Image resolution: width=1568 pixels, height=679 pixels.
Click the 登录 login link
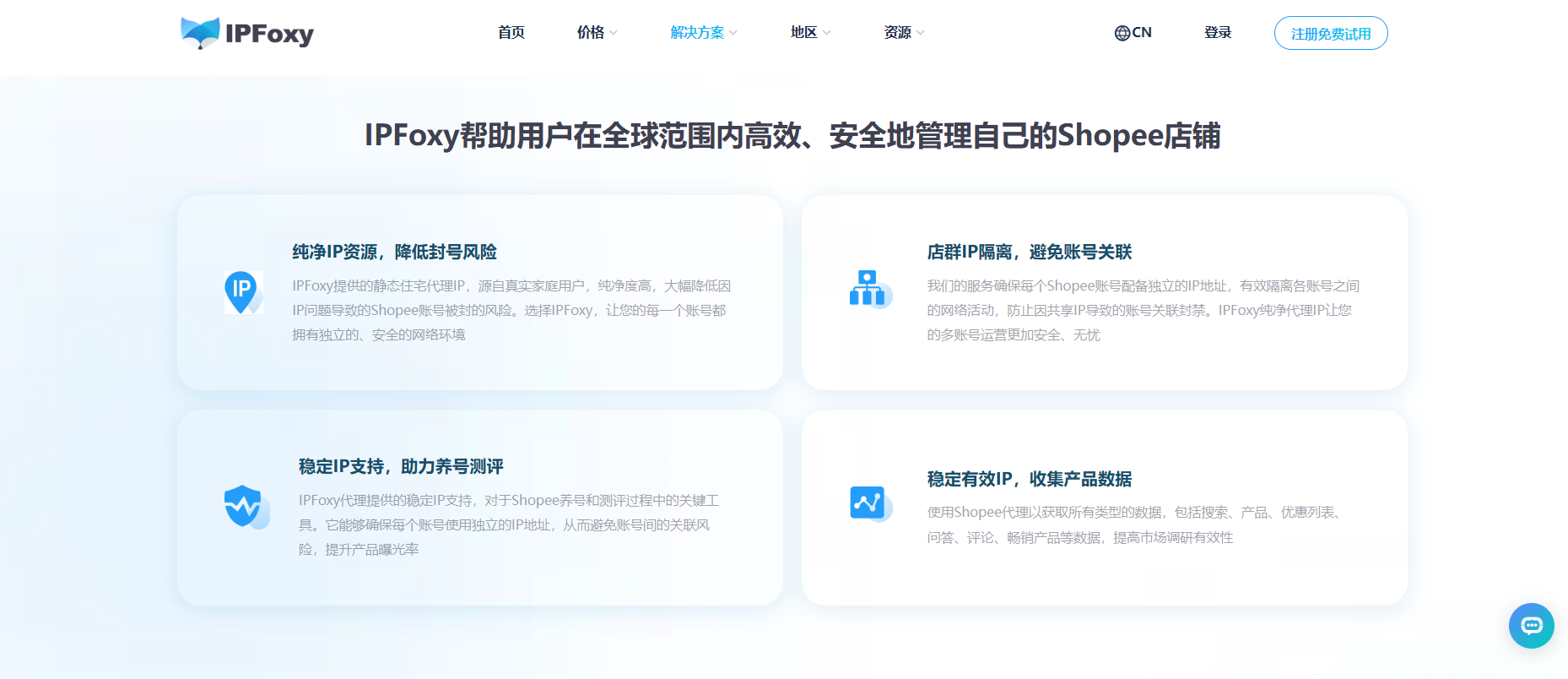(x=1218, y=33)
